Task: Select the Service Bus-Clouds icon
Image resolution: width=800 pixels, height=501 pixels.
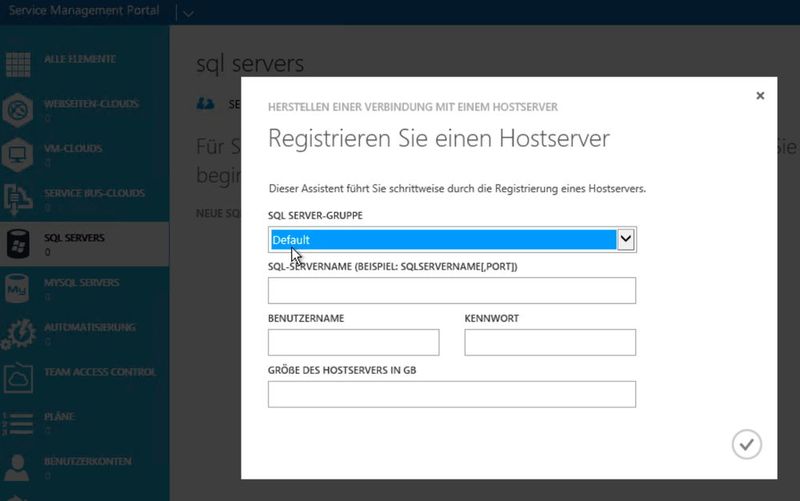Action: pyautogui.click(x=18, y=199)
